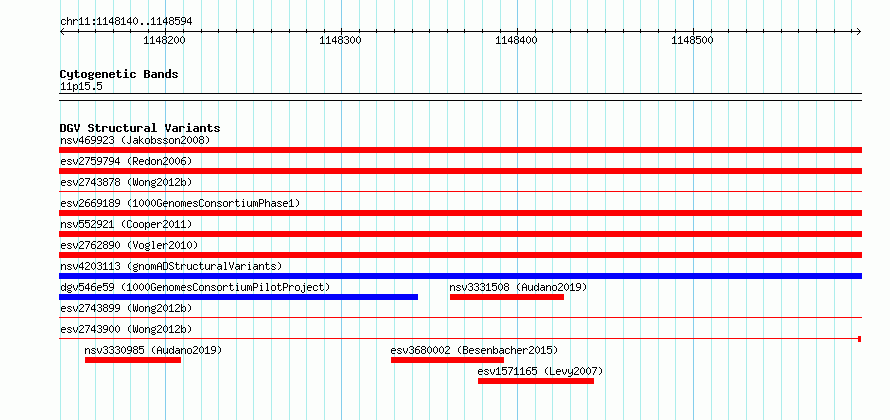
Task: Select the Cytogenetic Bands track title
Action: [x=119, y=74]
